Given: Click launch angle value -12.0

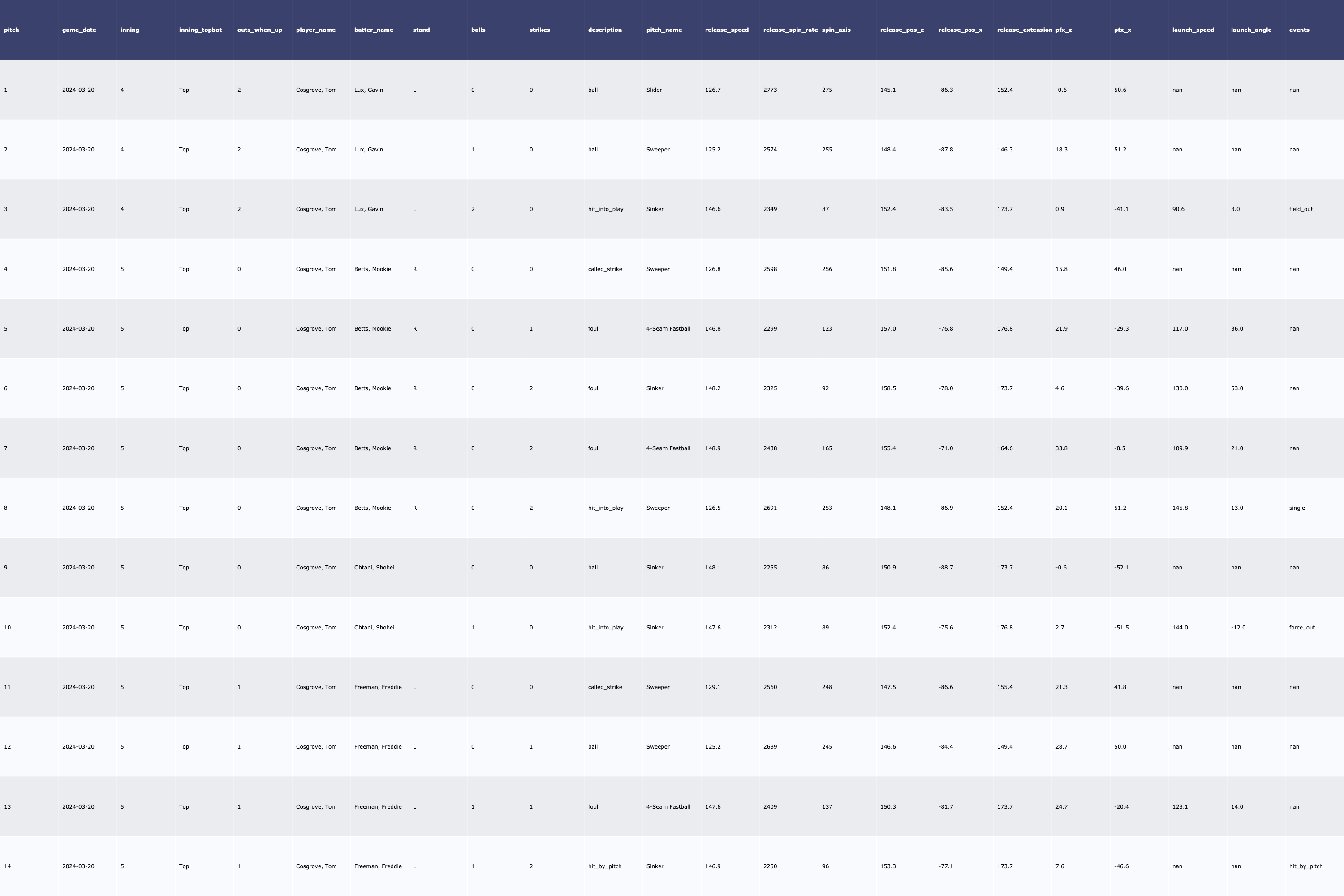Looking at the screenshot, I should [x=1238, y=628].
